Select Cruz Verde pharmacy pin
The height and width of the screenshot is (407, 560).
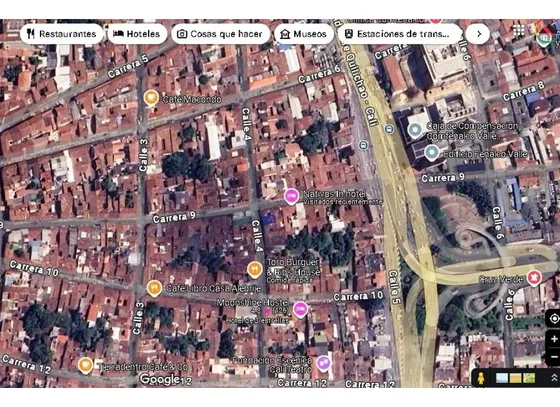(x=534, y=278)
